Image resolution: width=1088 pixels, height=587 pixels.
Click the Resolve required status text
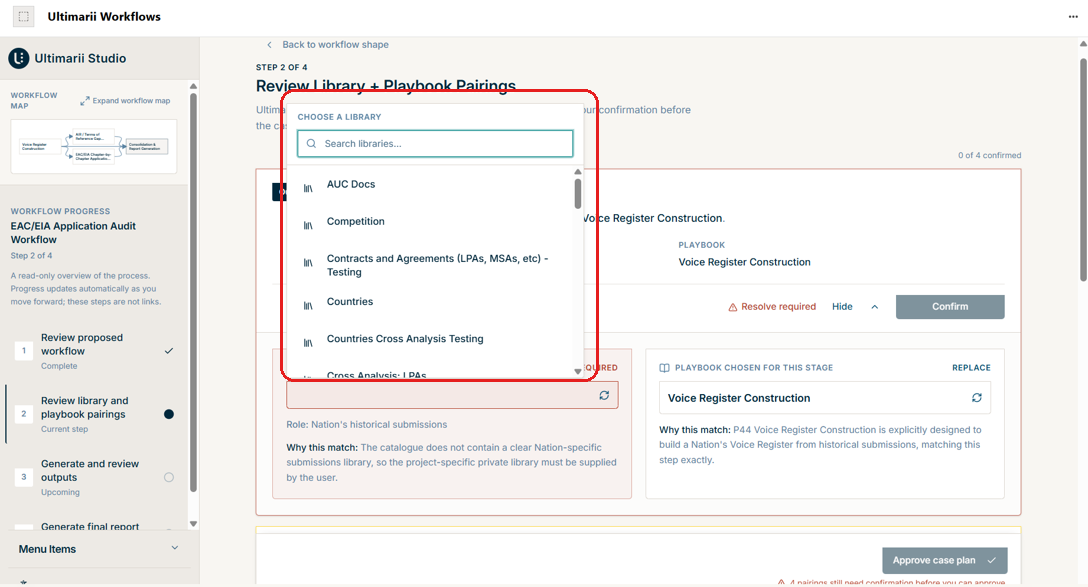(779, 307)
